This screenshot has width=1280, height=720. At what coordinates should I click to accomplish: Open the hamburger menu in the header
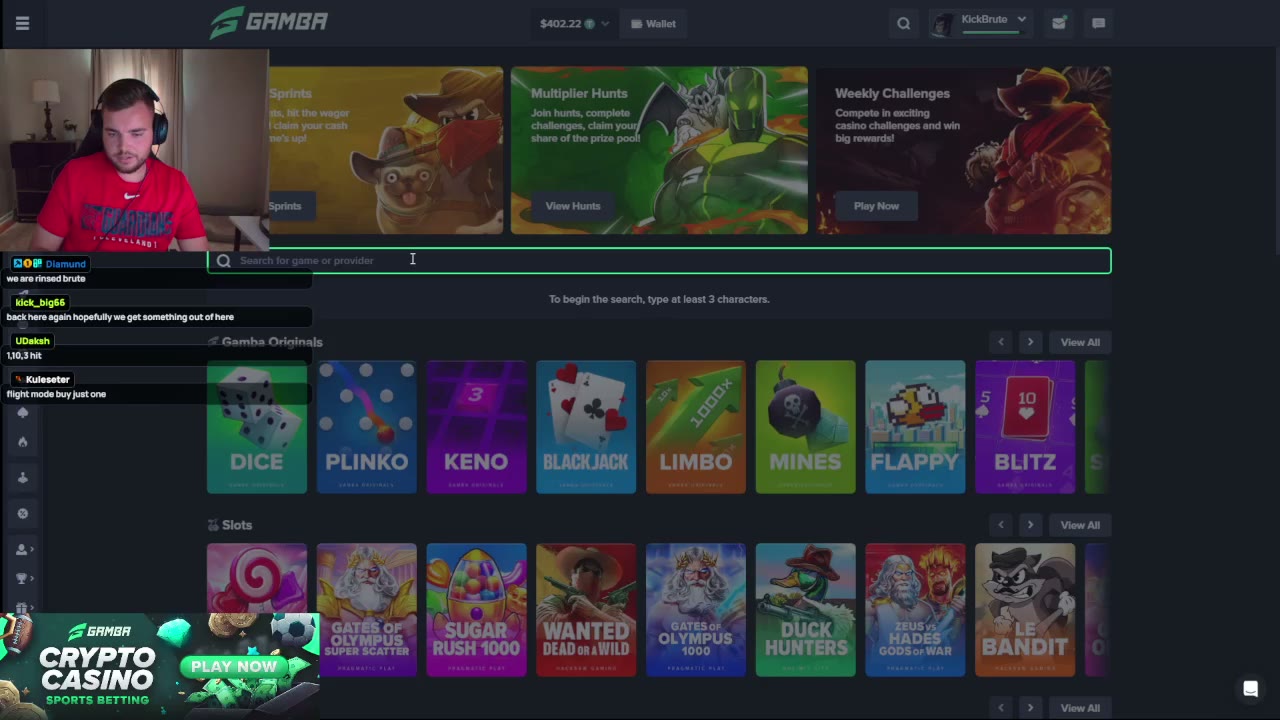coord(22,23)
